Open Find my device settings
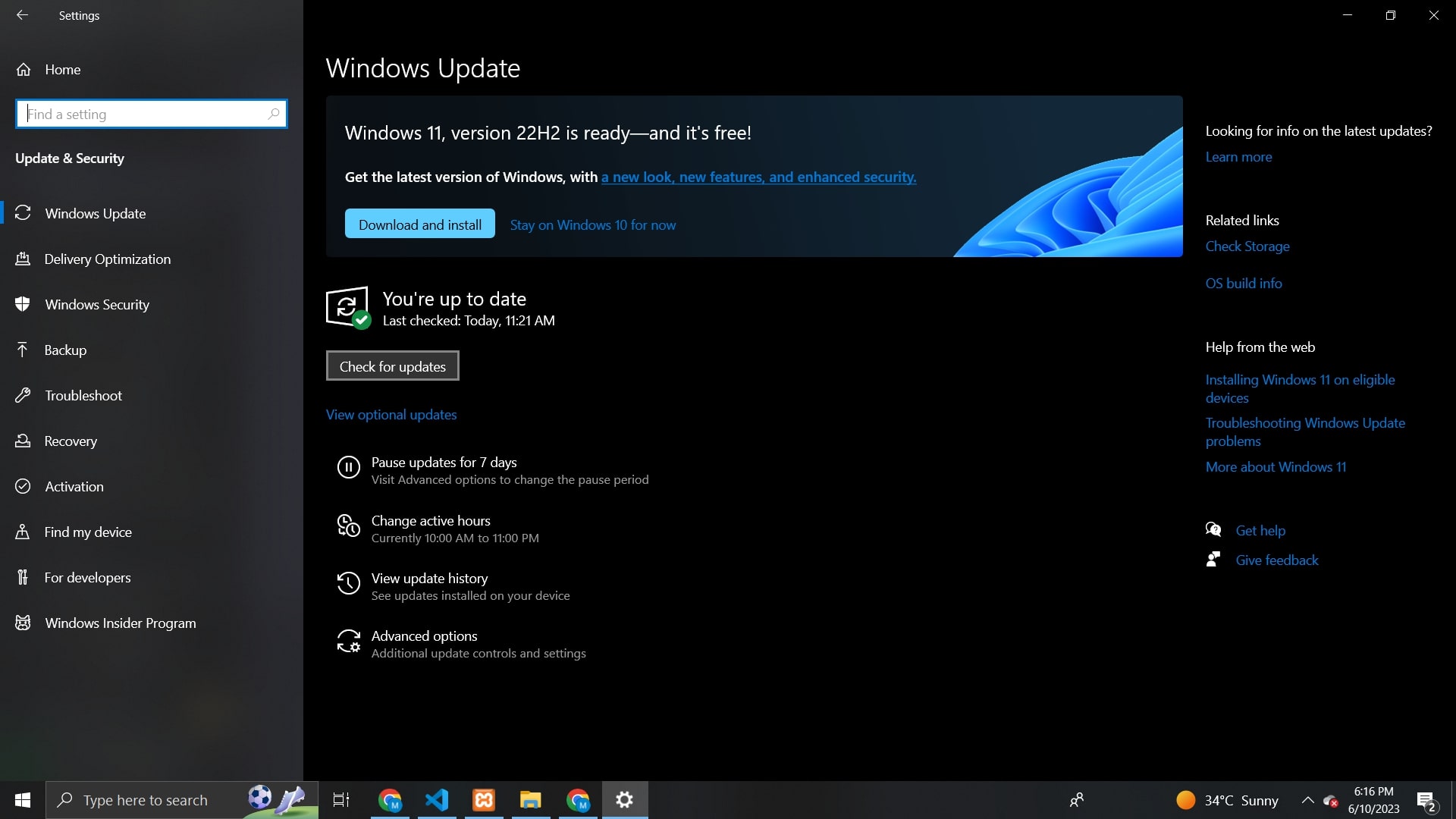This screenshot has width=1456, height=819. pyautogui.click(x=152, y=532)
